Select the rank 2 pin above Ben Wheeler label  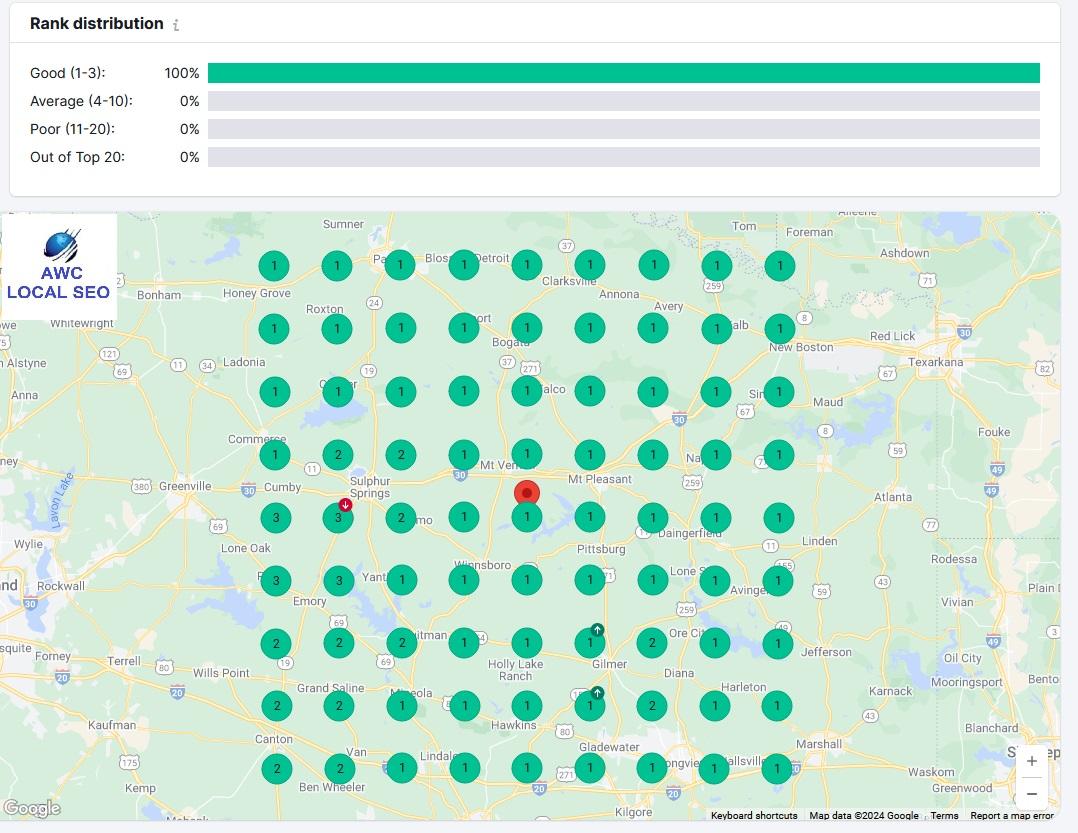click(340, 768)
